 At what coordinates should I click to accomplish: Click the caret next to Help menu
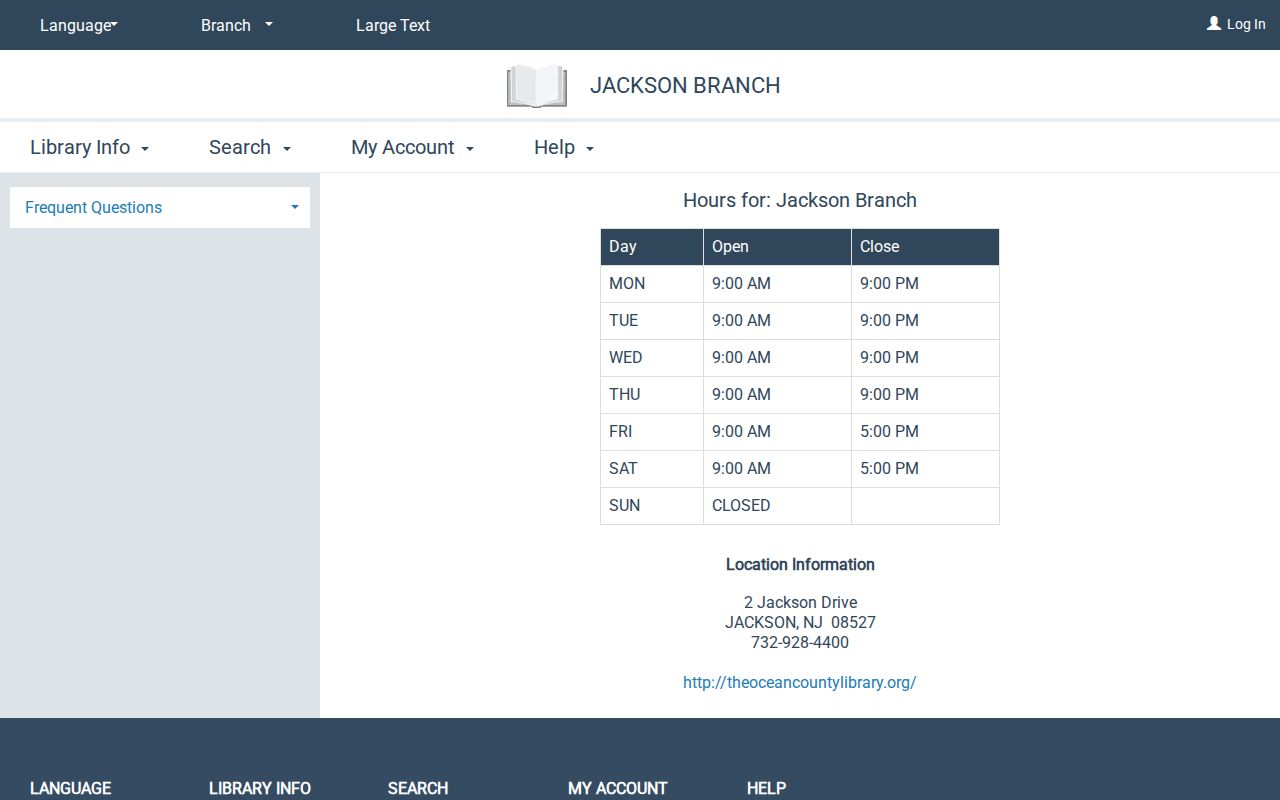click(590, 149)
